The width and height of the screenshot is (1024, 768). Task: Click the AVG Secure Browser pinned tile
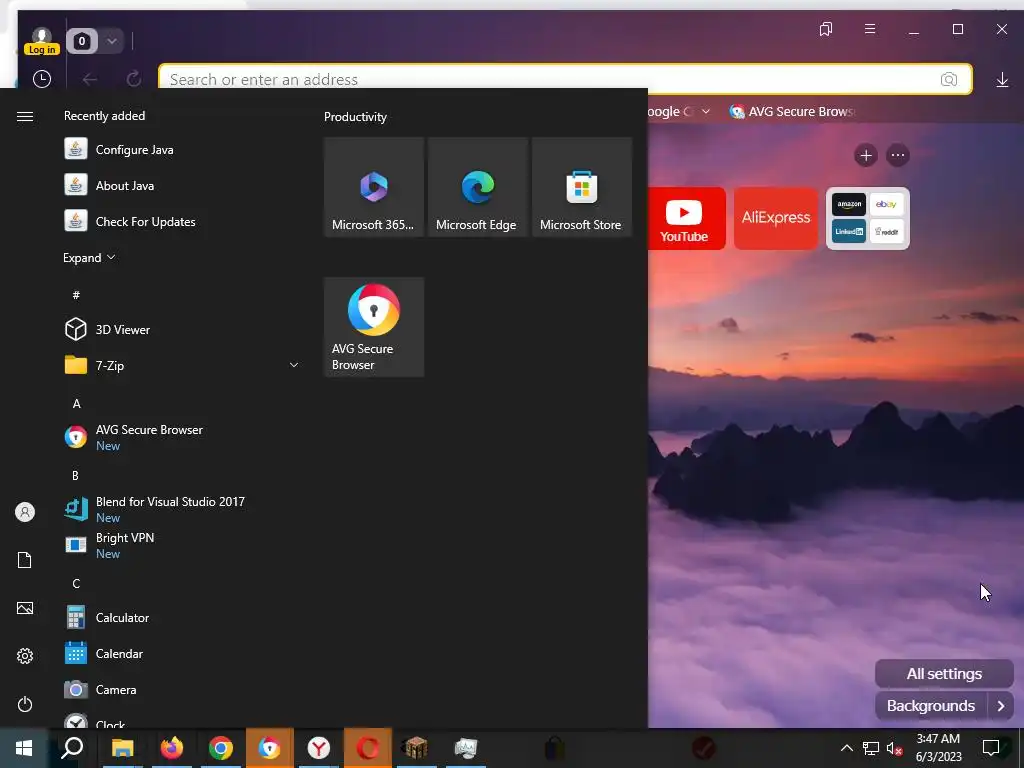tap(374, 327)
